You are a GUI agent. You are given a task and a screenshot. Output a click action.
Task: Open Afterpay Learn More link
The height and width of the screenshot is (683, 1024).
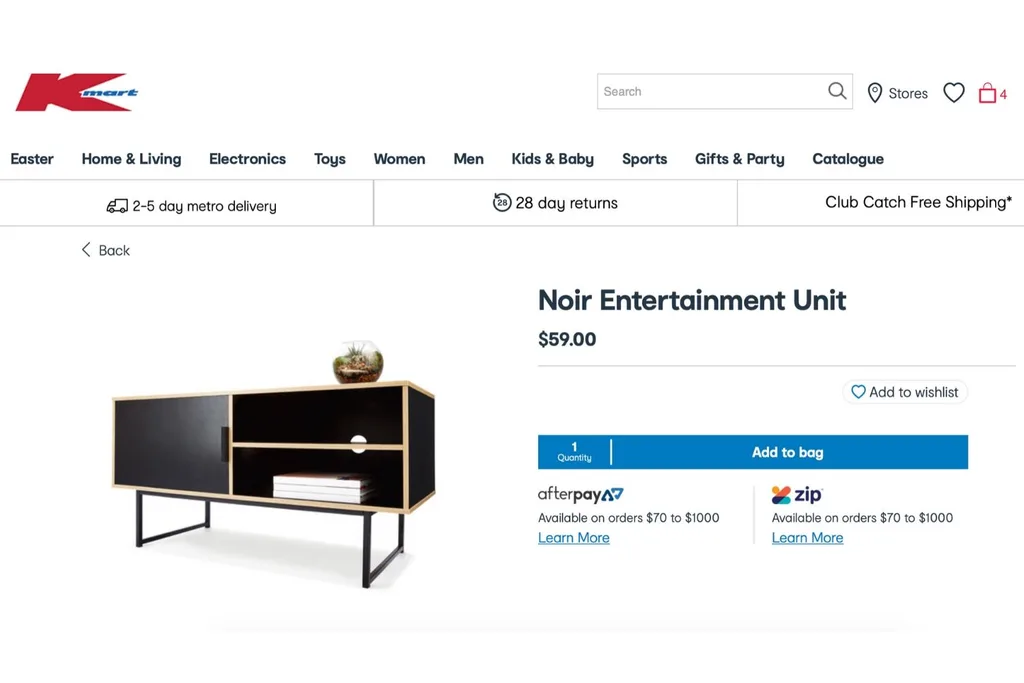coord(573,538)
